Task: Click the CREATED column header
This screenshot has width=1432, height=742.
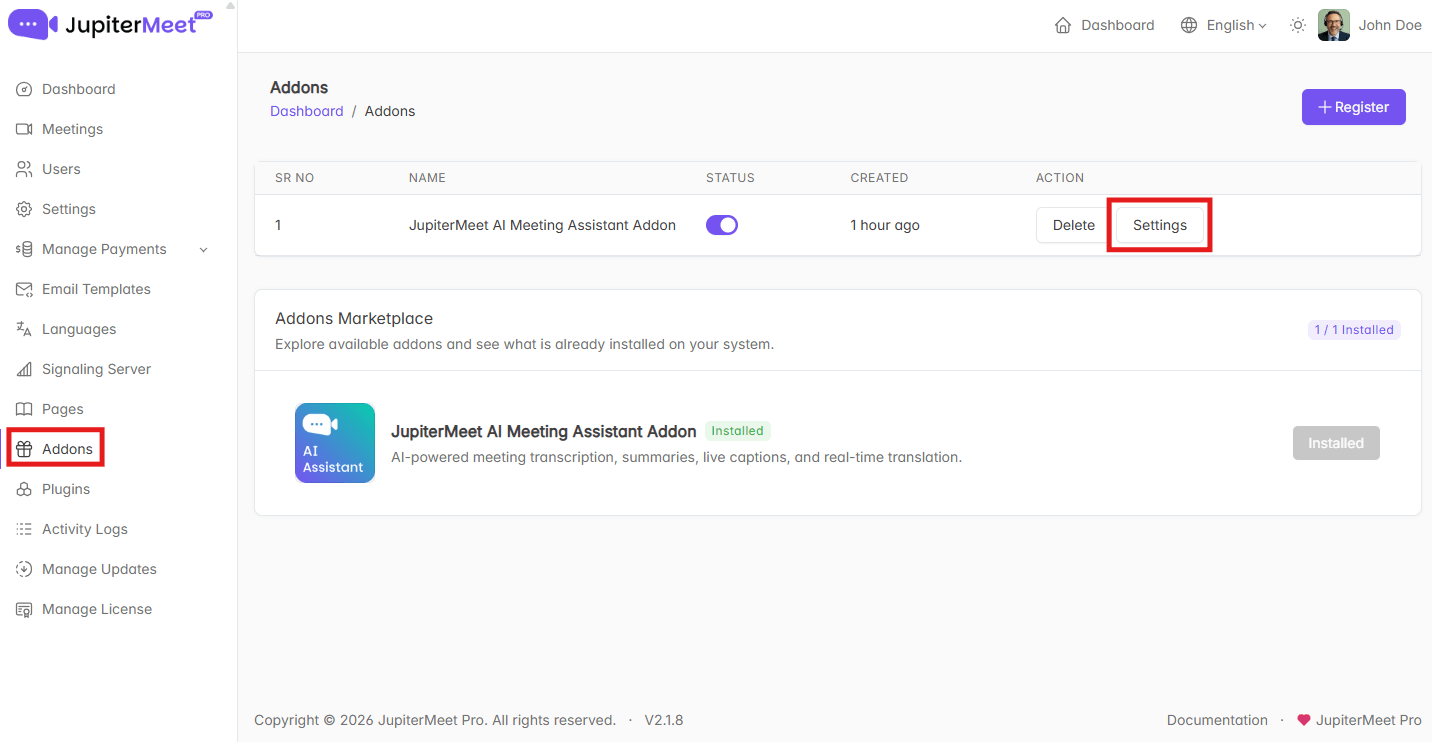Action: [x=879, y=178]
